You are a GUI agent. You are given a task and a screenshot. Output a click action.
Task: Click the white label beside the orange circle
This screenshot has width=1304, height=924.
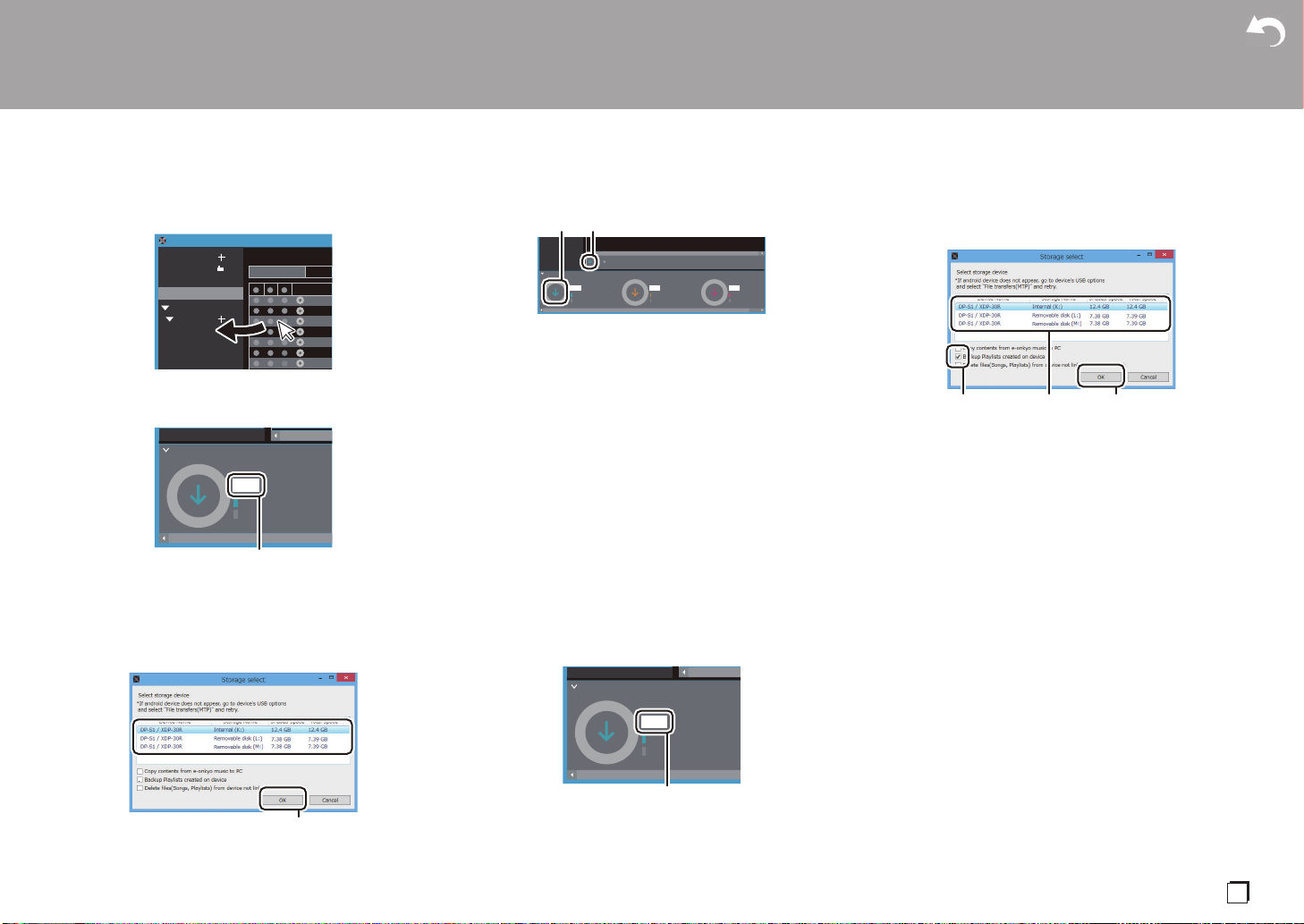(655, 288)
